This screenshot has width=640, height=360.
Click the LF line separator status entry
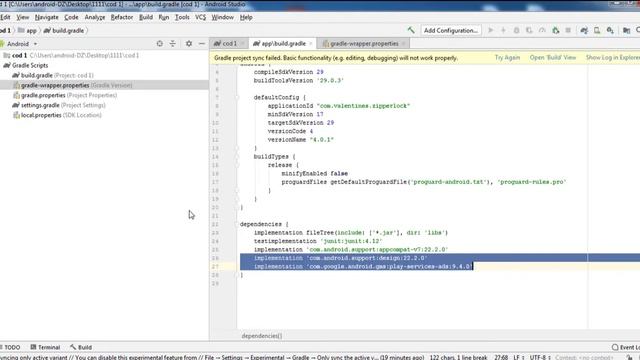point(518,357)
